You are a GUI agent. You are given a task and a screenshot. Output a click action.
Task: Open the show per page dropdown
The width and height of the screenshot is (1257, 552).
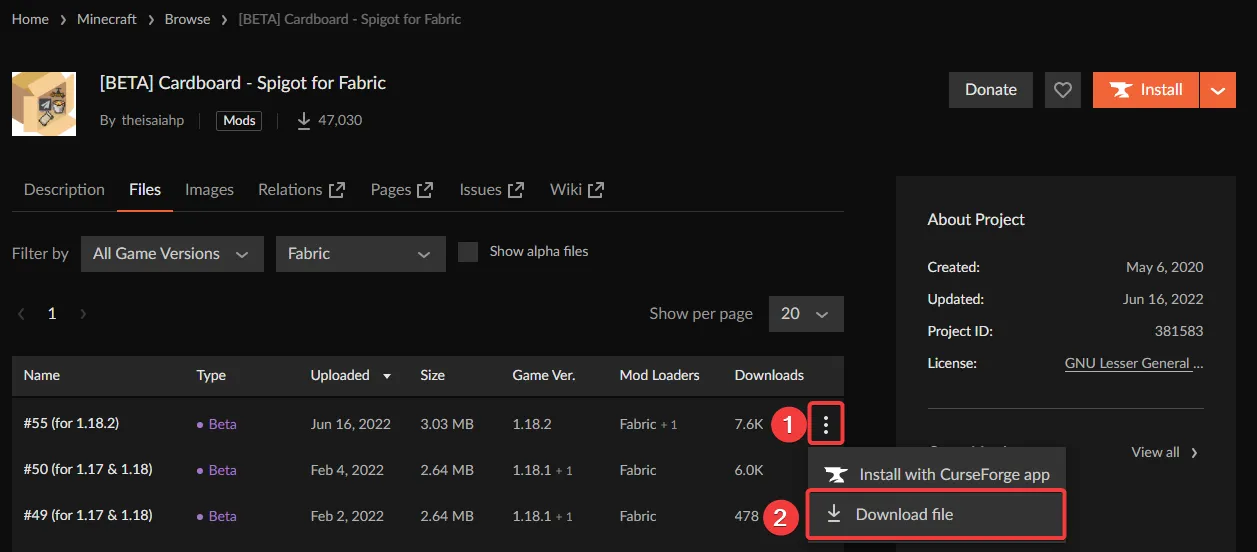[x=805, y=314]
